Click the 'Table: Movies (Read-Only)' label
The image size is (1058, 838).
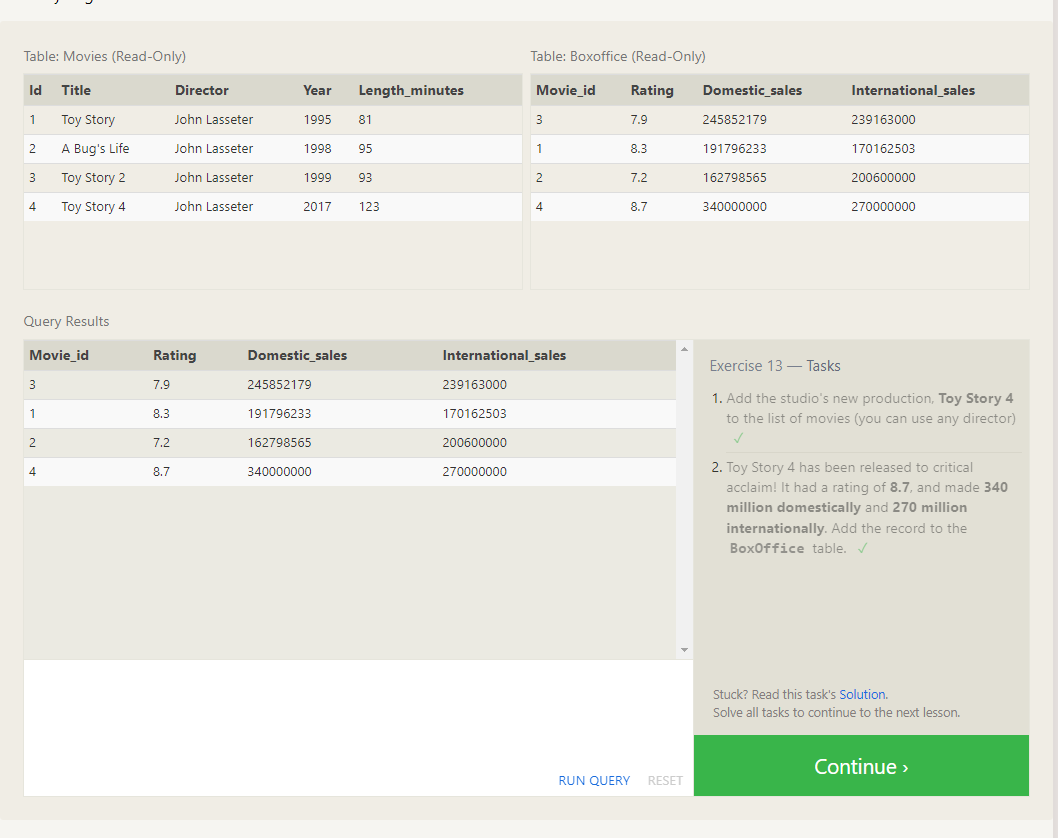(x=105, y=57)
